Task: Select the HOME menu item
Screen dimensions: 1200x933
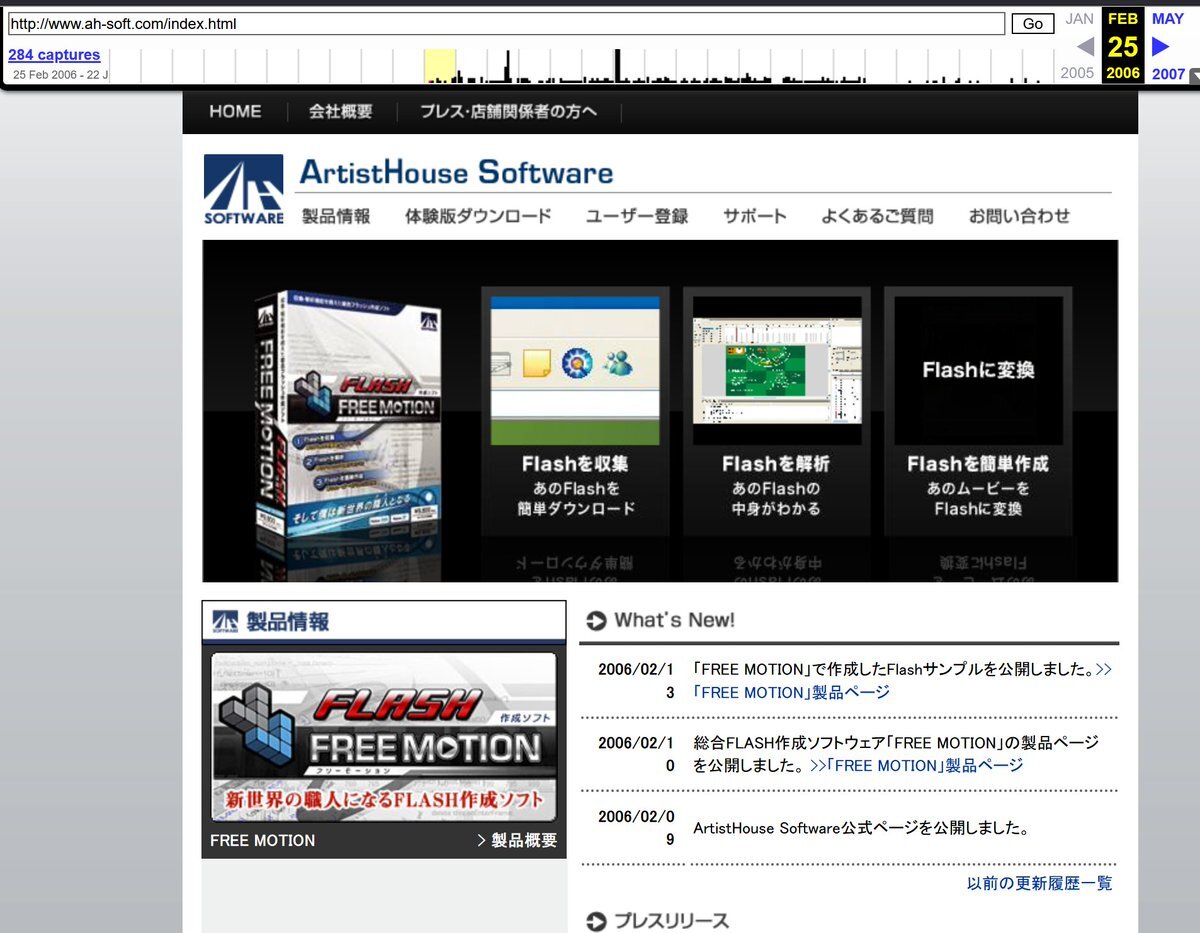Action: (235, 112)
